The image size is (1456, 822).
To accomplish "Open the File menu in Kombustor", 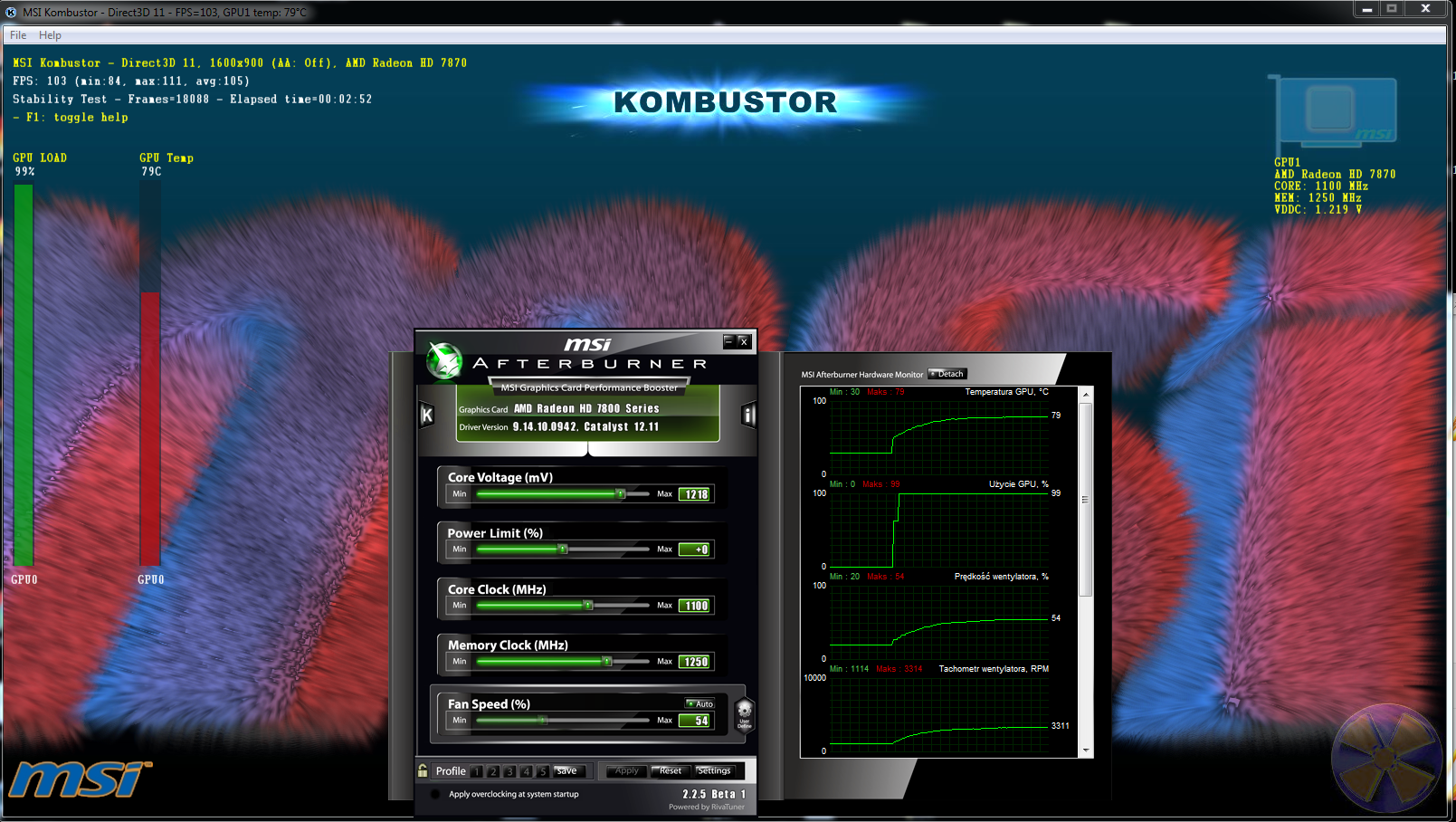I will coord(18,35).
